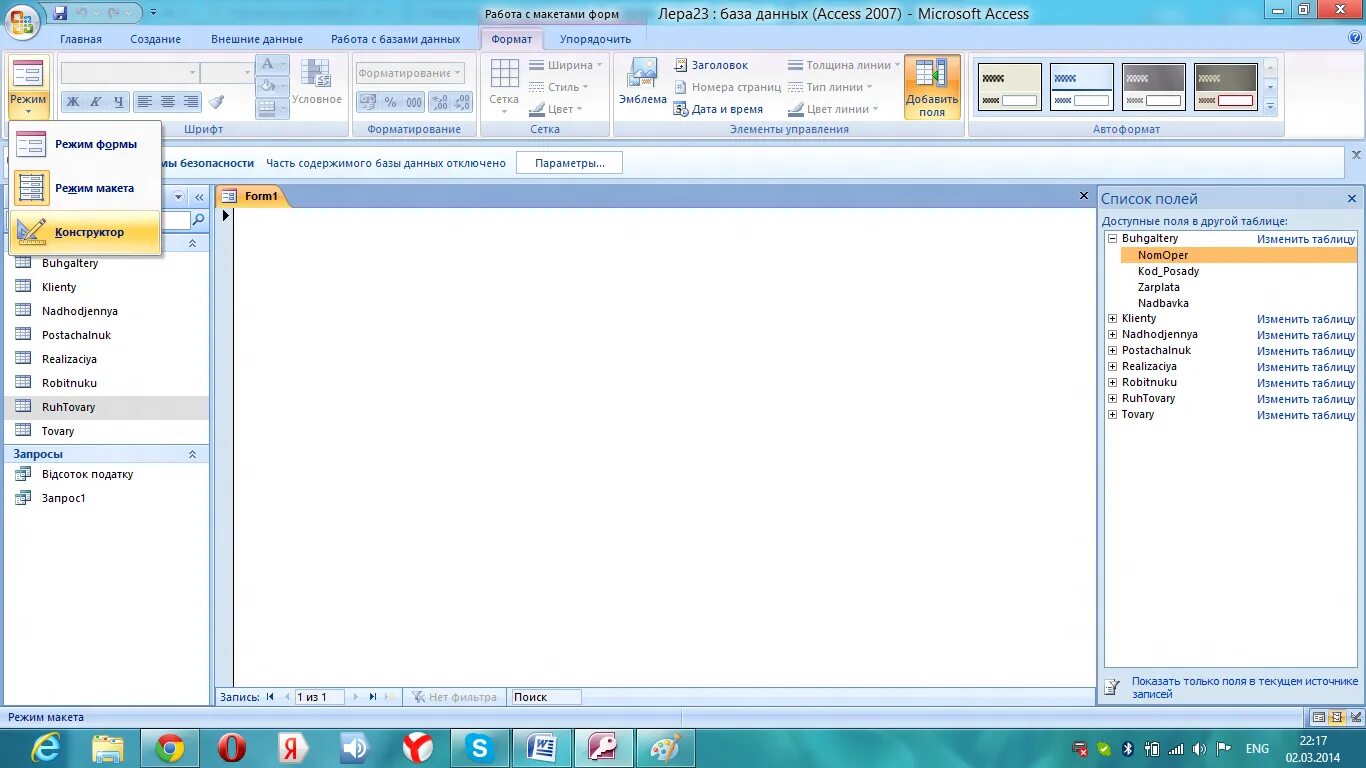Click the Условное formatting button
Screen dimensions: 1366x768
pos(317,84)
